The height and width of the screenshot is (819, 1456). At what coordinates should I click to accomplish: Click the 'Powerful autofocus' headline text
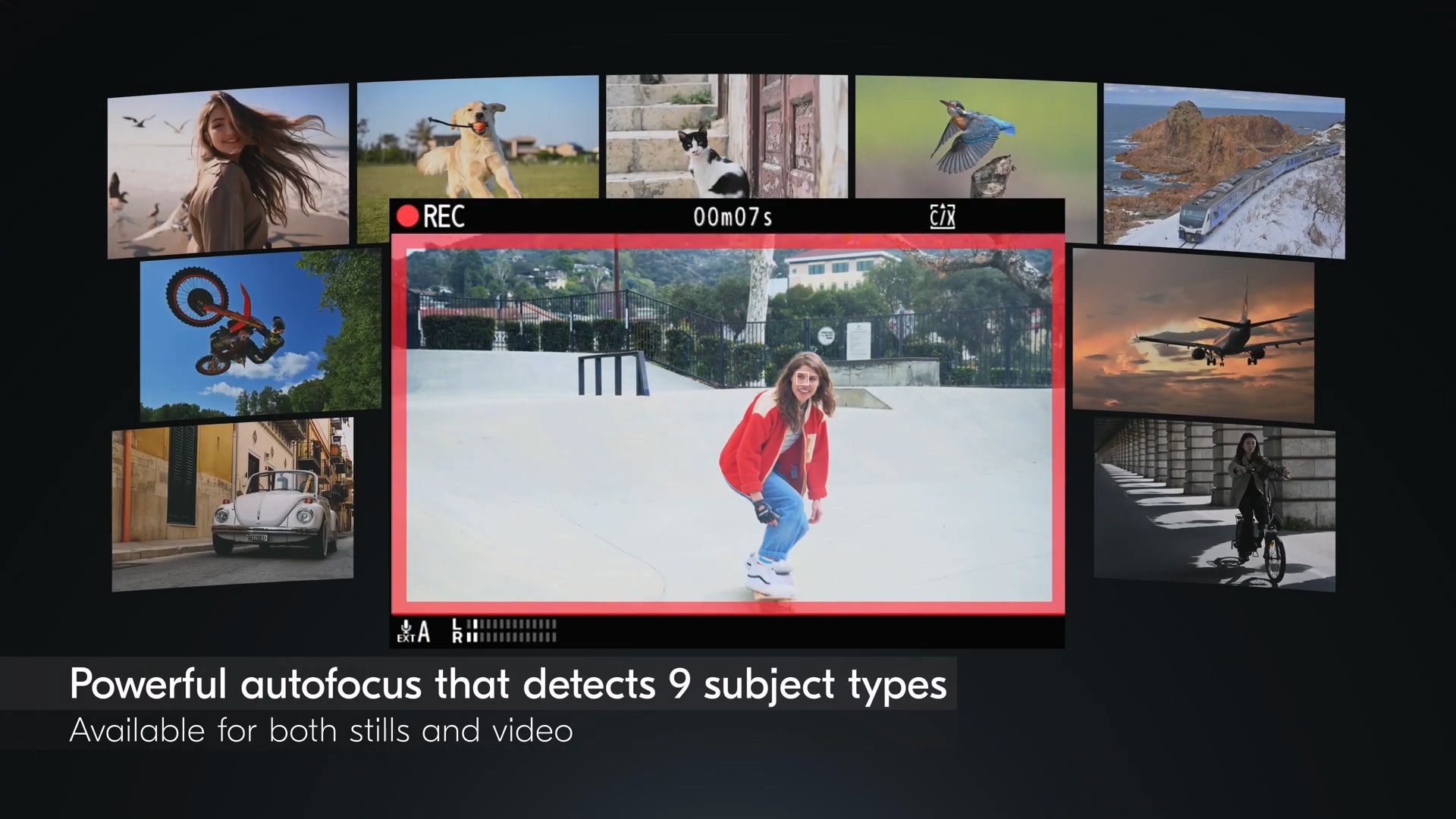tap(507, 684)
